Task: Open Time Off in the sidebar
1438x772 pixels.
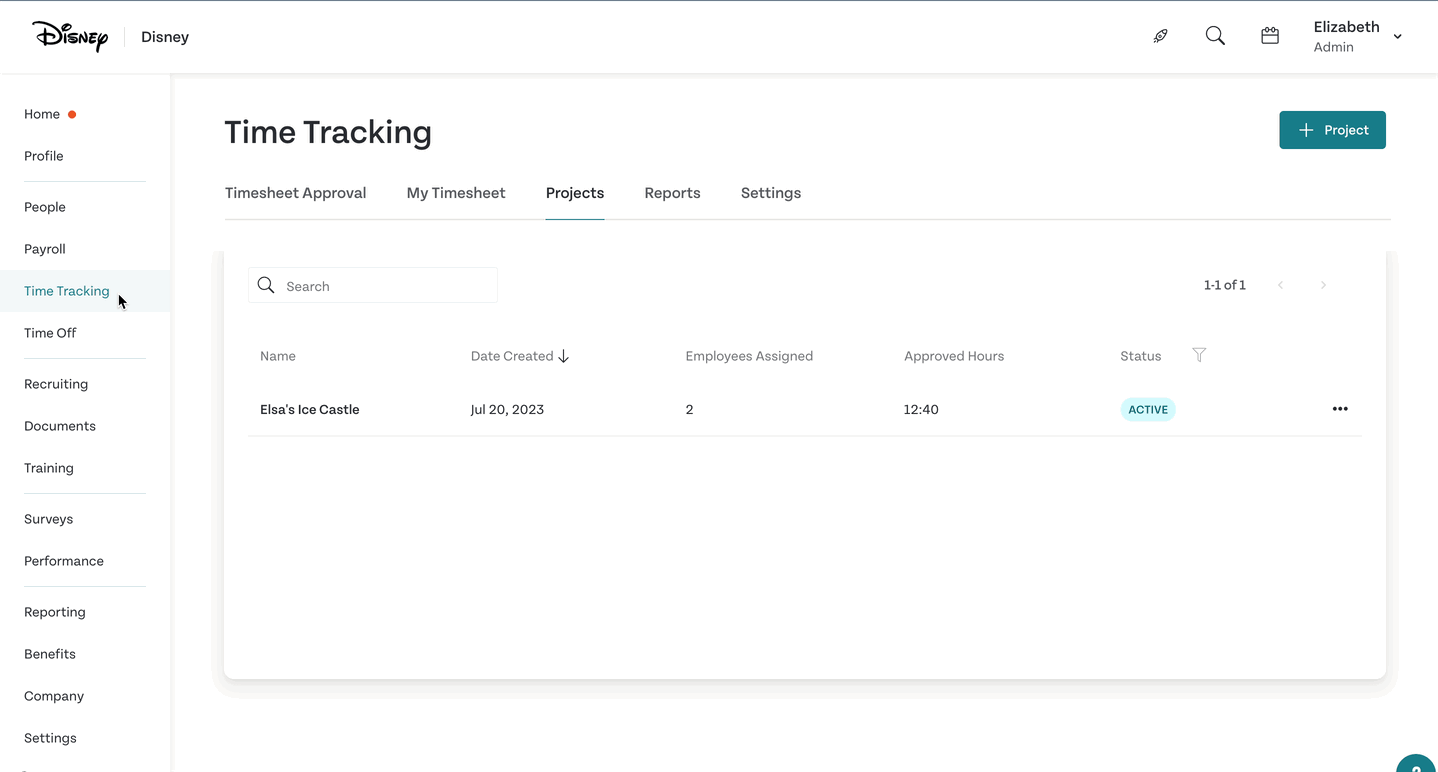Action: click(x=50, y=333)
